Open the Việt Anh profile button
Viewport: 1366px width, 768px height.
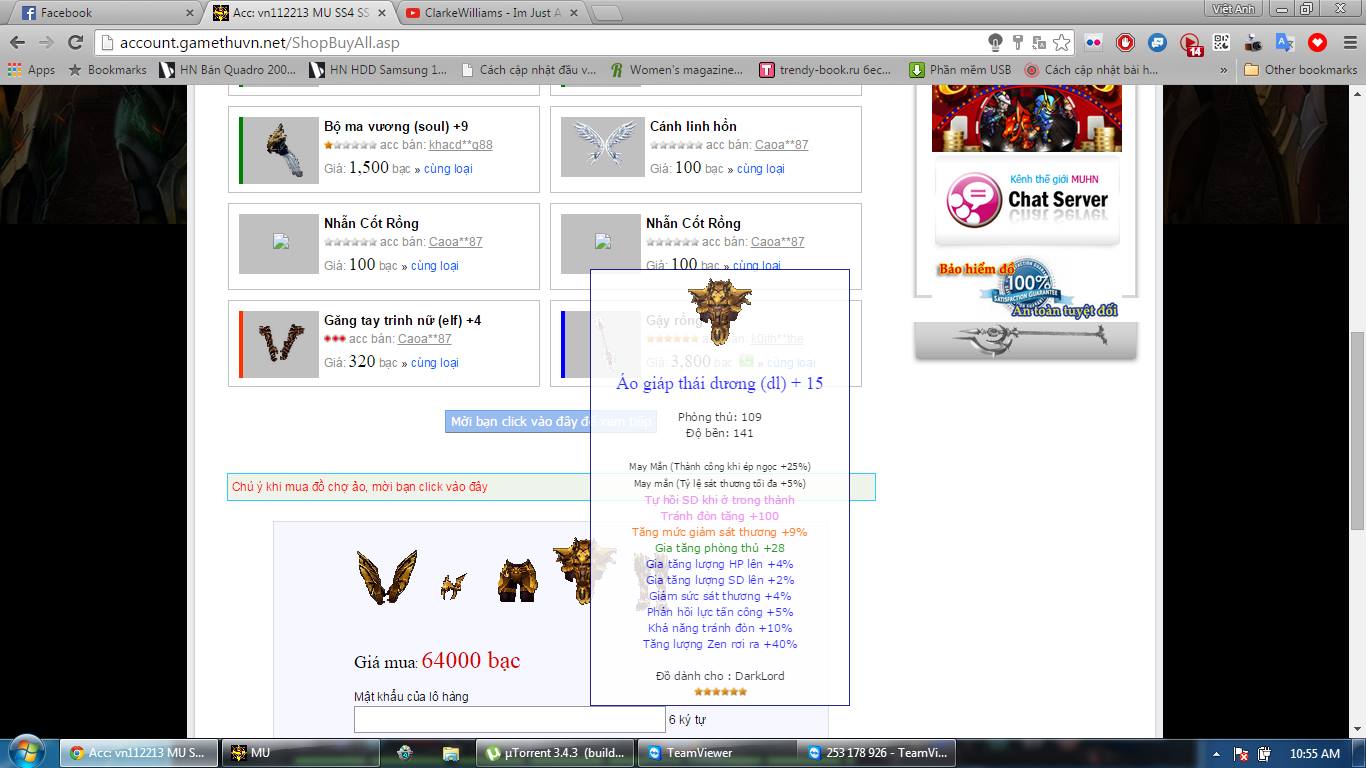[x=1234, y=9]
